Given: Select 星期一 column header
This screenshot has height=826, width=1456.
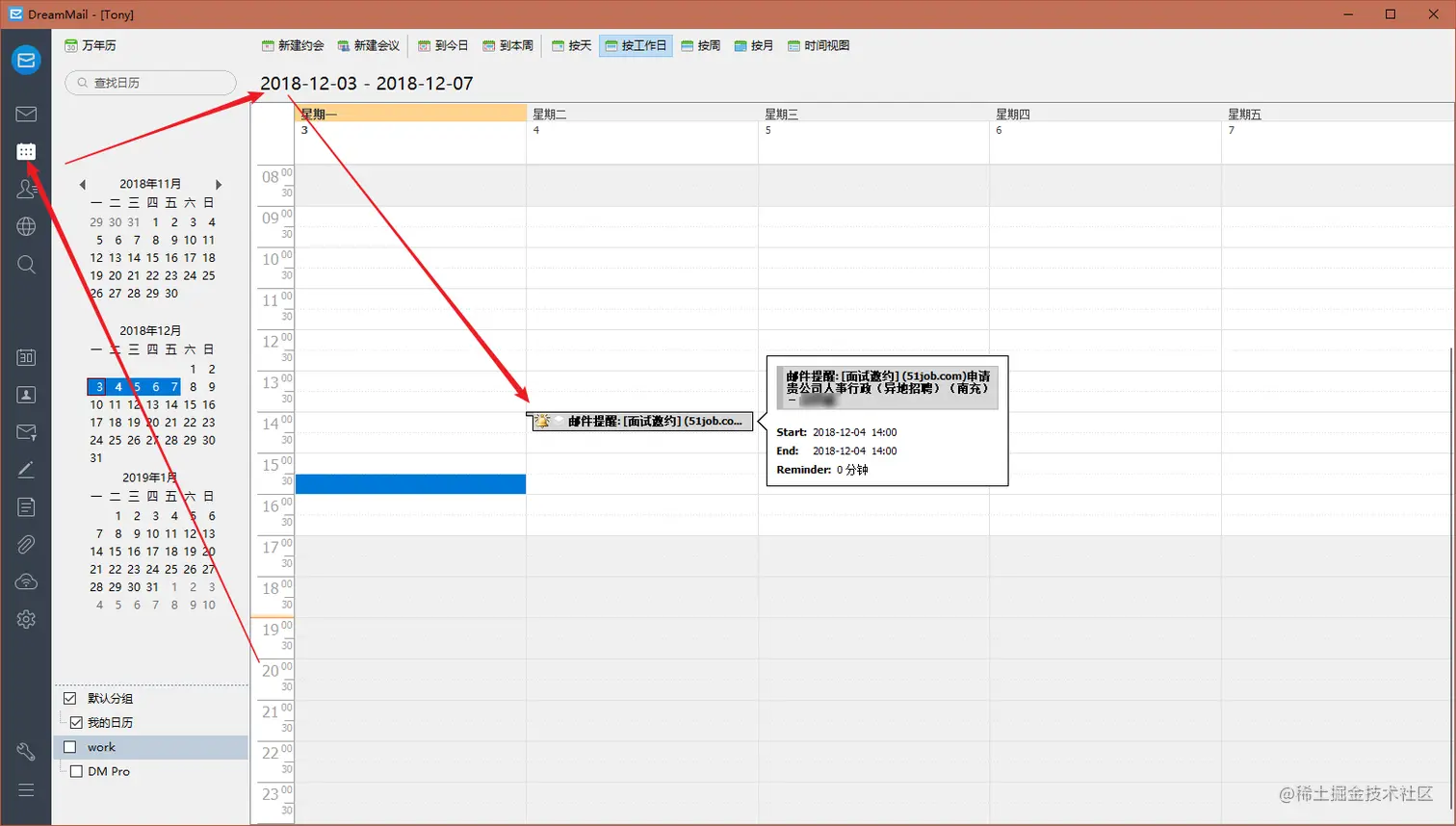Looking at the screenshot, I should (410, 114).
